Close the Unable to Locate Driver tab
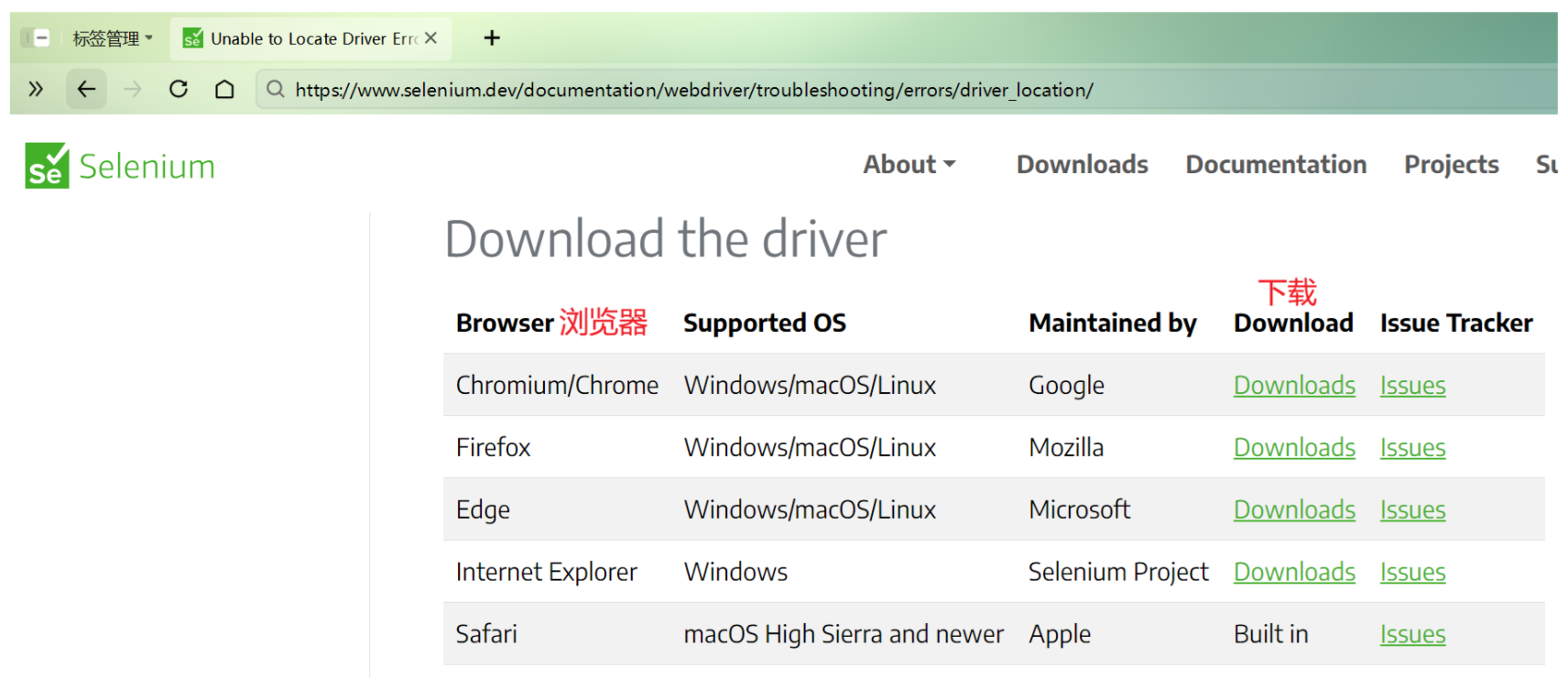This screenshot has width=1568, height=678. pyautogui.click(x=431, y=38)
